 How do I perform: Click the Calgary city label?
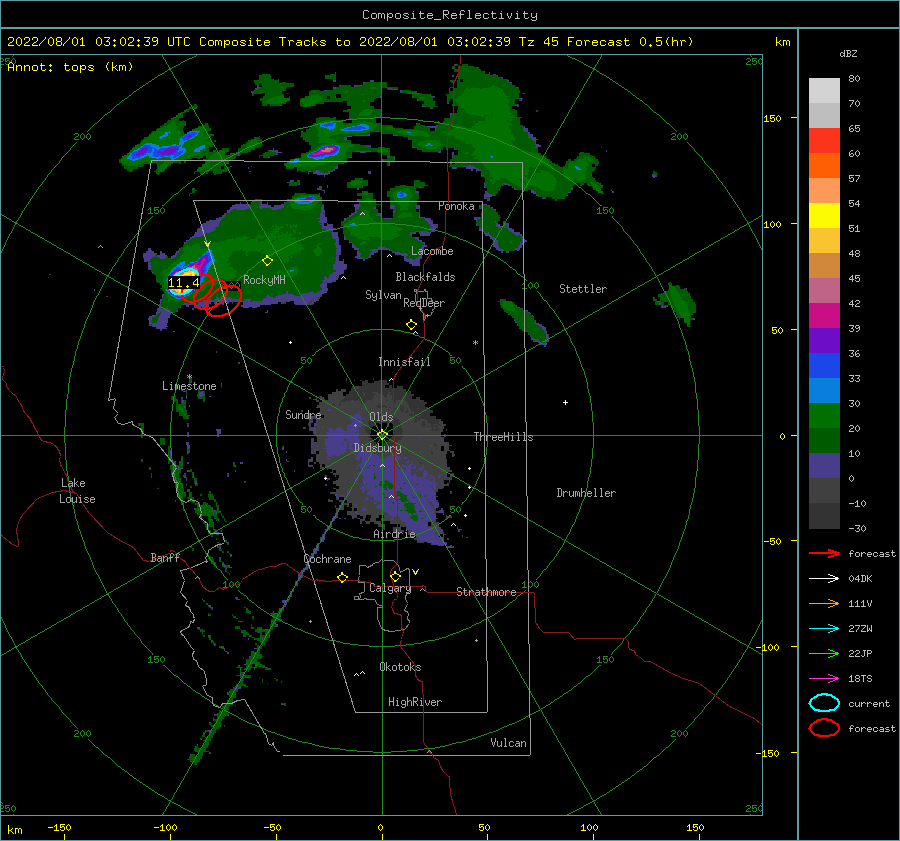click(x=390, y=588)
